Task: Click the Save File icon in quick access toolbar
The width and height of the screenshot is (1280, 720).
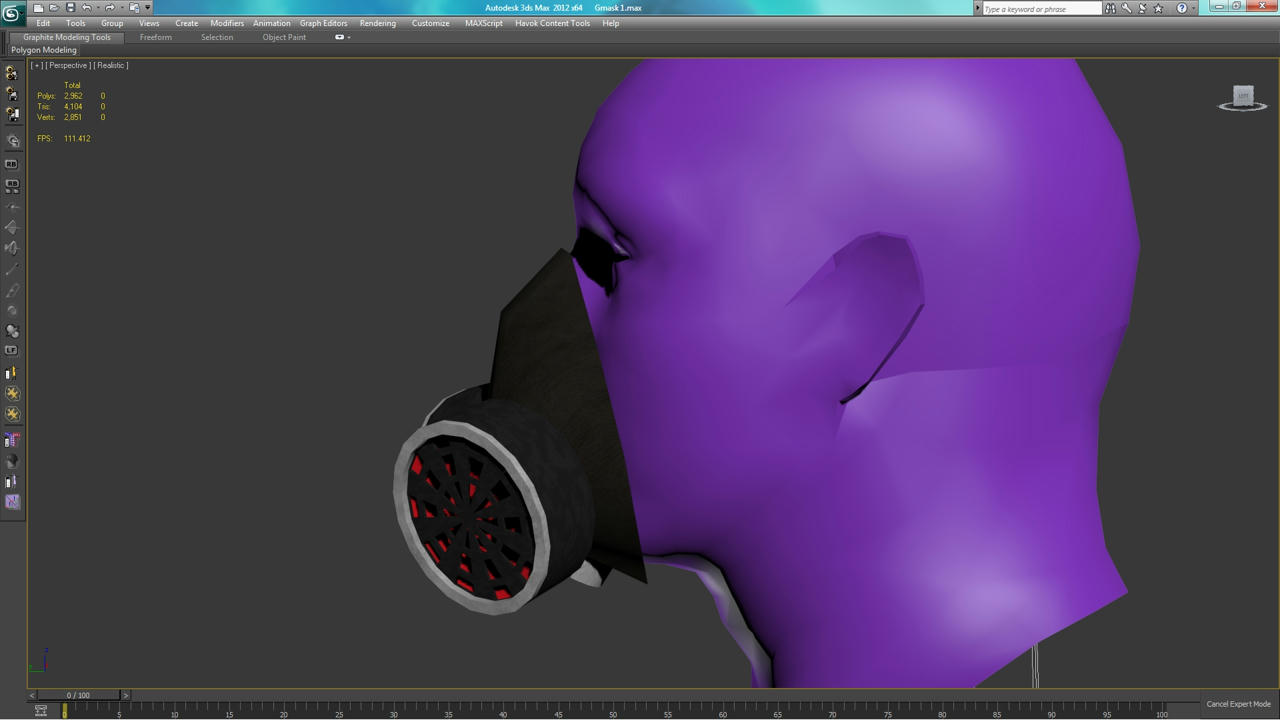Action: tap(70, 7)
